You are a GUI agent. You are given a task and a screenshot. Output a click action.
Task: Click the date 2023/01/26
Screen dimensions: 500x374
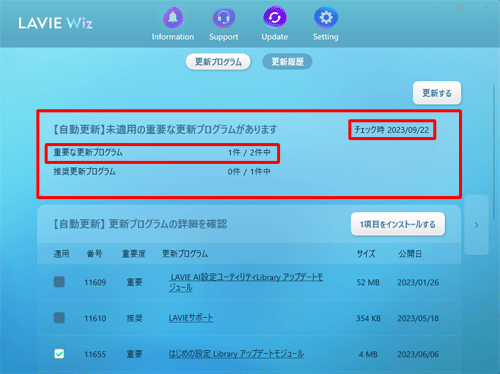418,282
